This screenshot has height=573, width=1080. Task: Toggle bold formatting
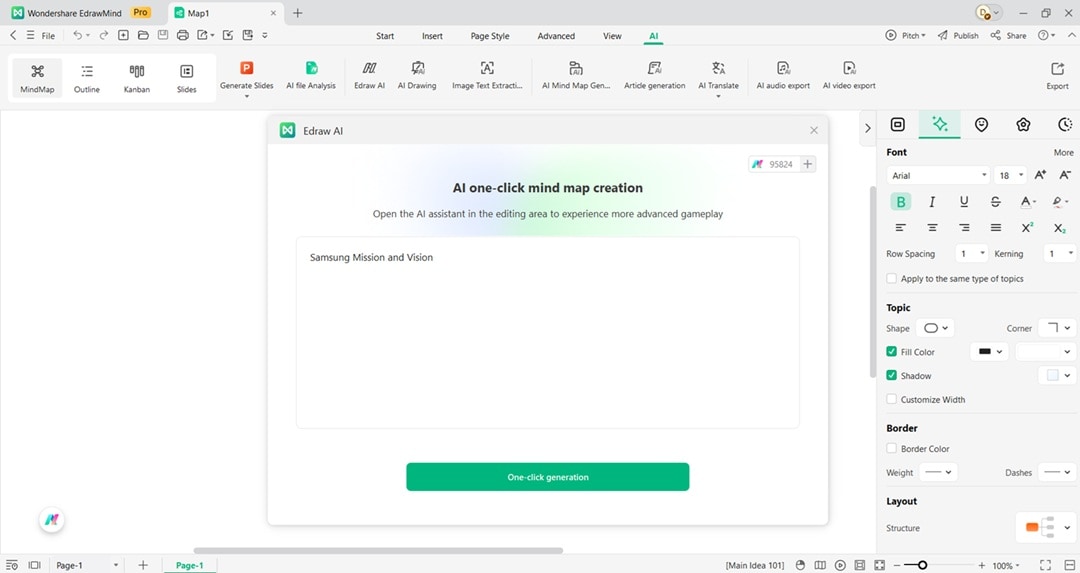tap(900, 201)
